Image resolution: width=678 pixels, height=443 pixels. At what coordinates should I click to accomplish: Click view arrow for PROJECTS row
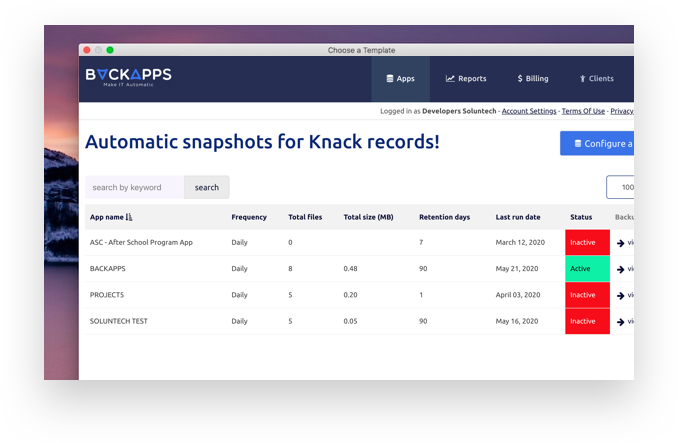pyautogui.click(x=620, y=296)
